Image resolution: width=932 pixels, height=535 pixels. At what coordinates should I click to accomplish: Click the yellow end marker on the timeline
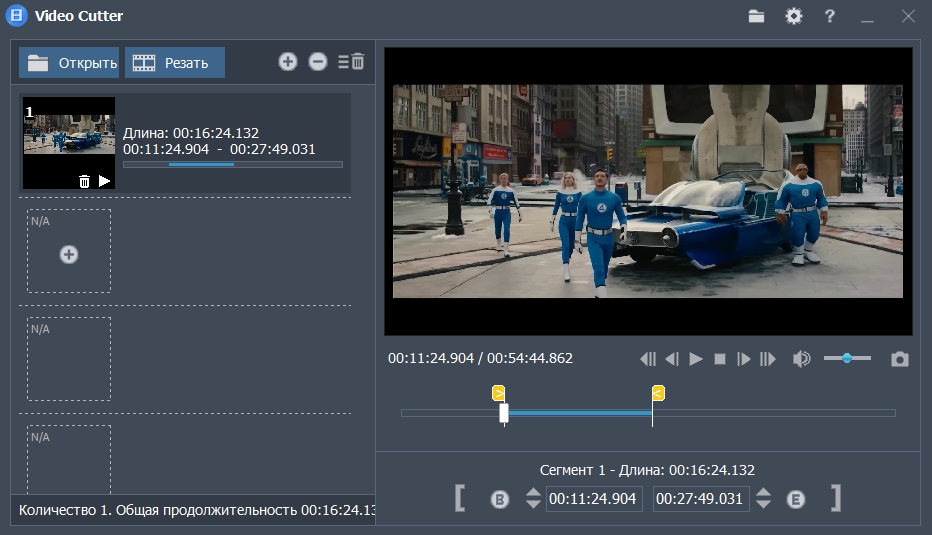tap(658, 393)
